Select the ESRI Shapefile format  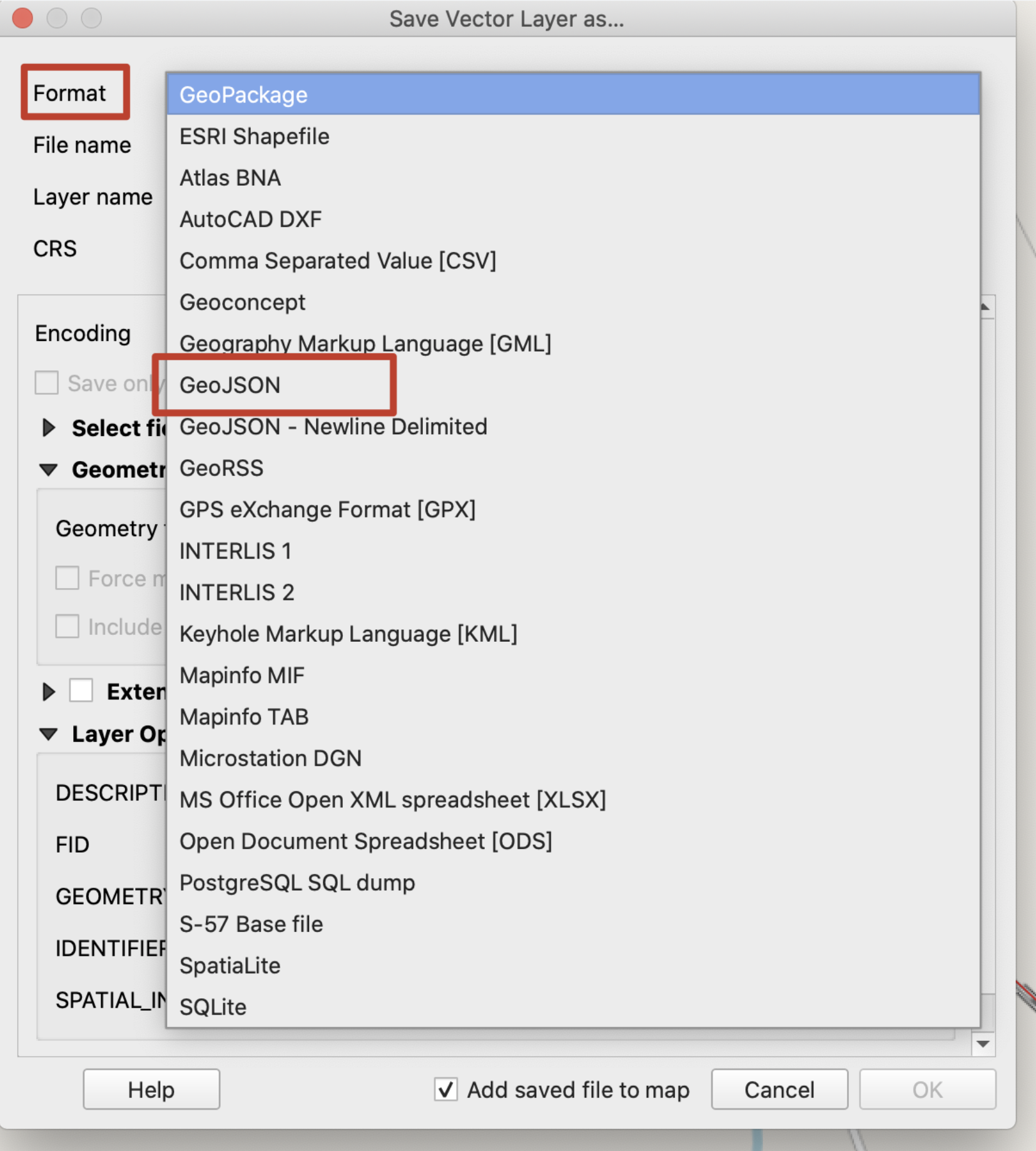[253, 136]
